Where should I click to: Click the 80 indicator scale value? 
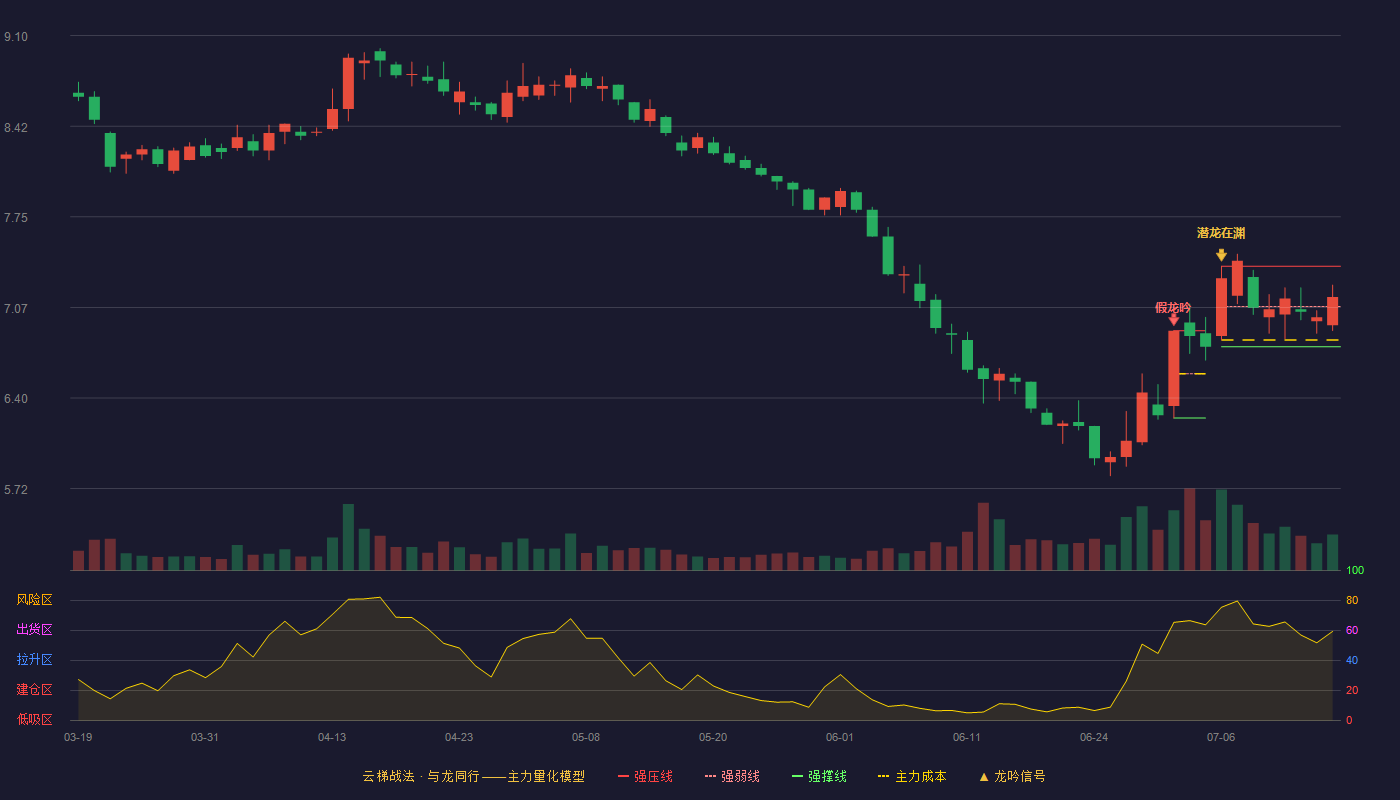pos(1352,600)
